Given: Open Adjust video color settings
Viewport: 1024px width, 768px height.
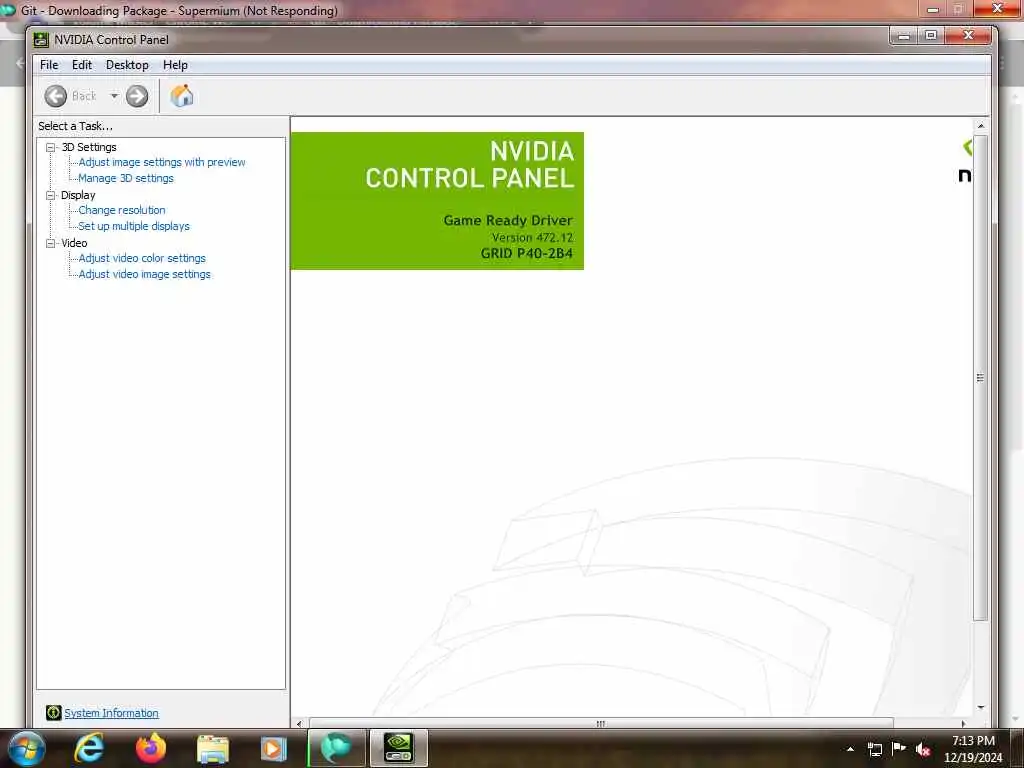Looking at the screenshot, I should pos(142,258).
